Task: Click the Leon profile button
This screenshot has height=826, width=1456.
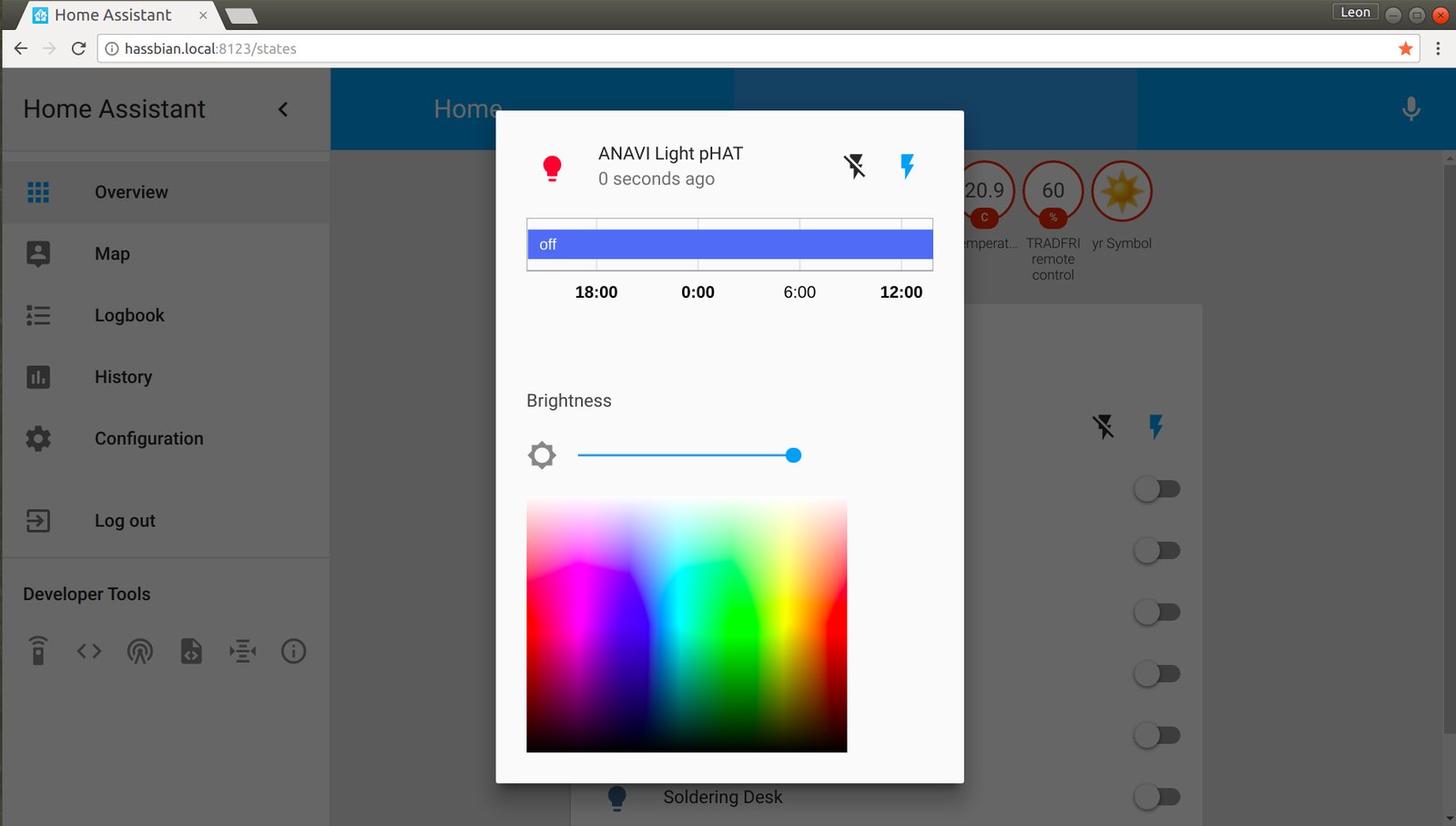Action: pos(1355,12)
